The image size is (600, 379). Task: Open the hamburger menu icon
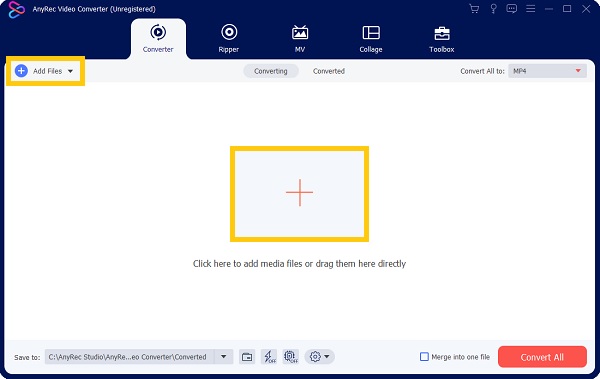530,9
